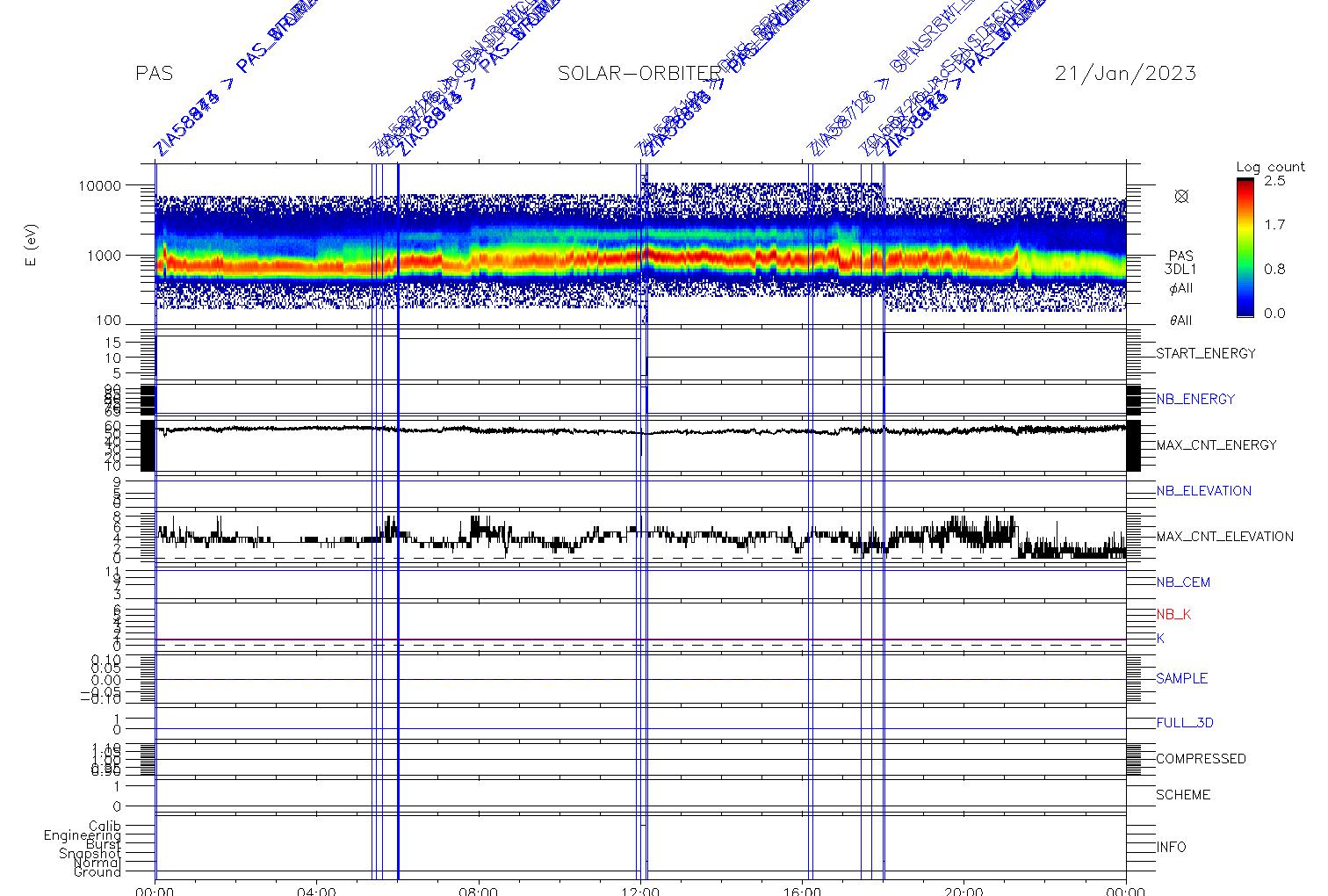Click the START_ENERGY panel label
The height and width of the screenshot is (896, 1328).
click(1206, 354)
